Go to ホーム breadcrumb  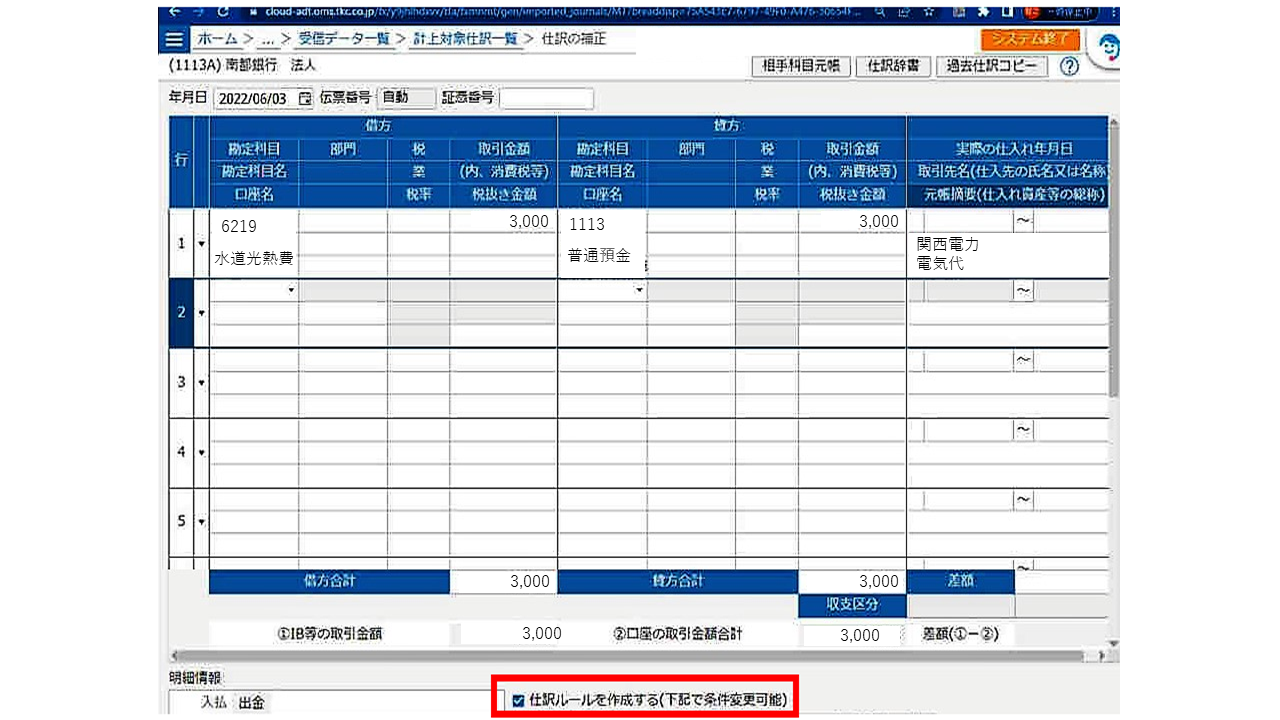217,40
